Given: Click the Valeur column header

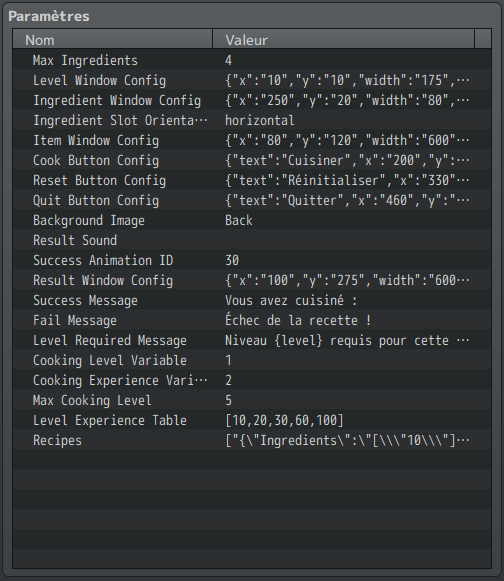Looking at the screenshot, I should 344,39.
